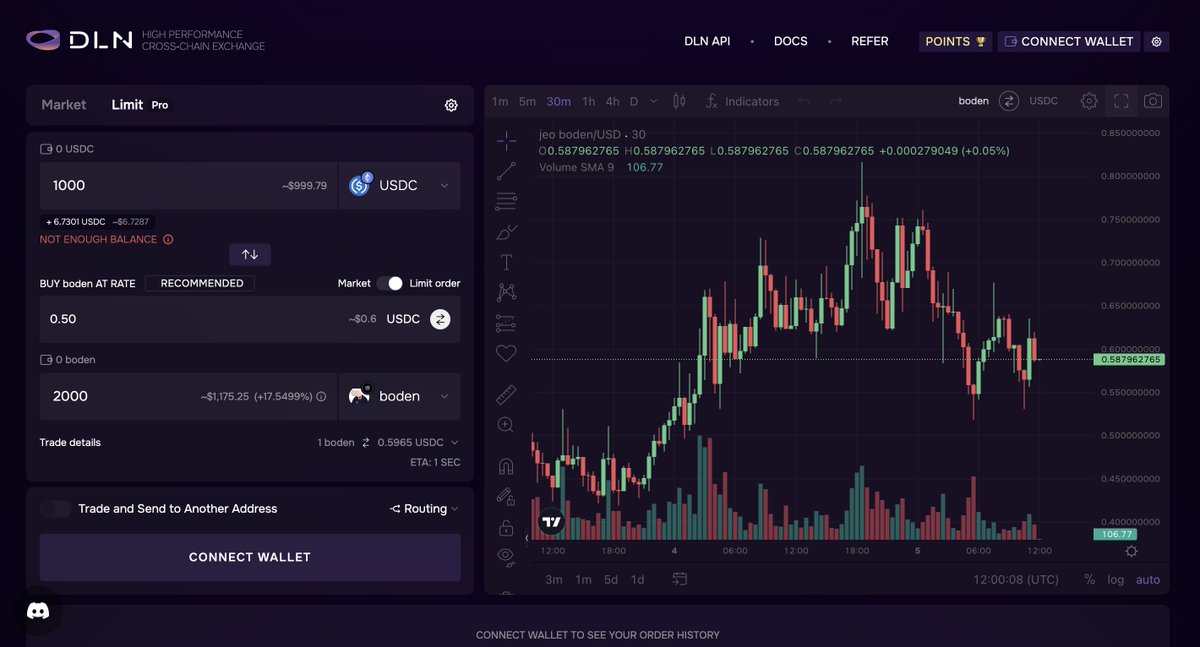Toggle hide all drawings eye icon

coord(507,556)
